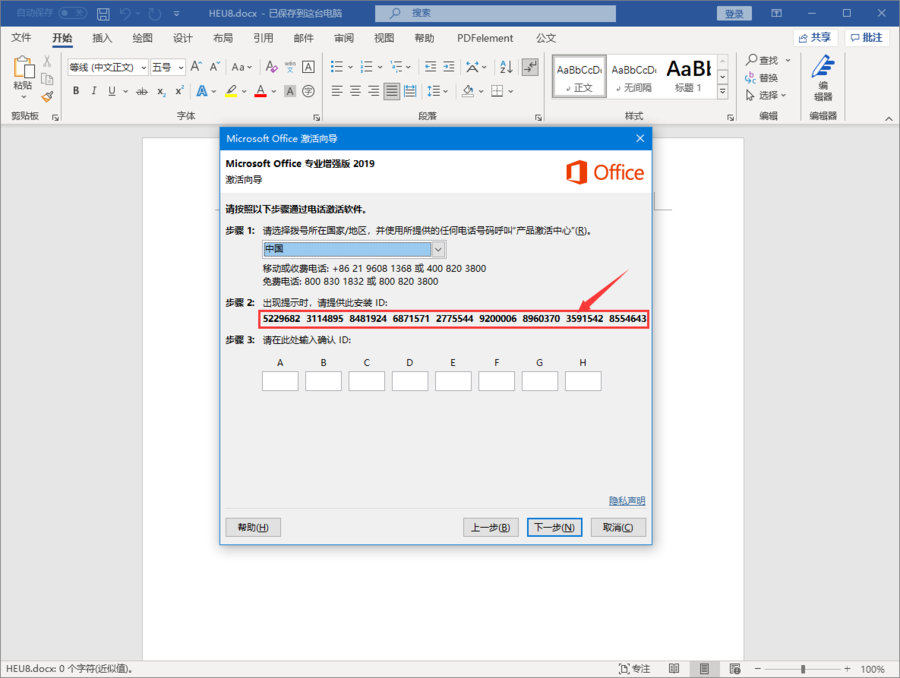Apply Bold formatting from the ribbon

pos(76,91)
